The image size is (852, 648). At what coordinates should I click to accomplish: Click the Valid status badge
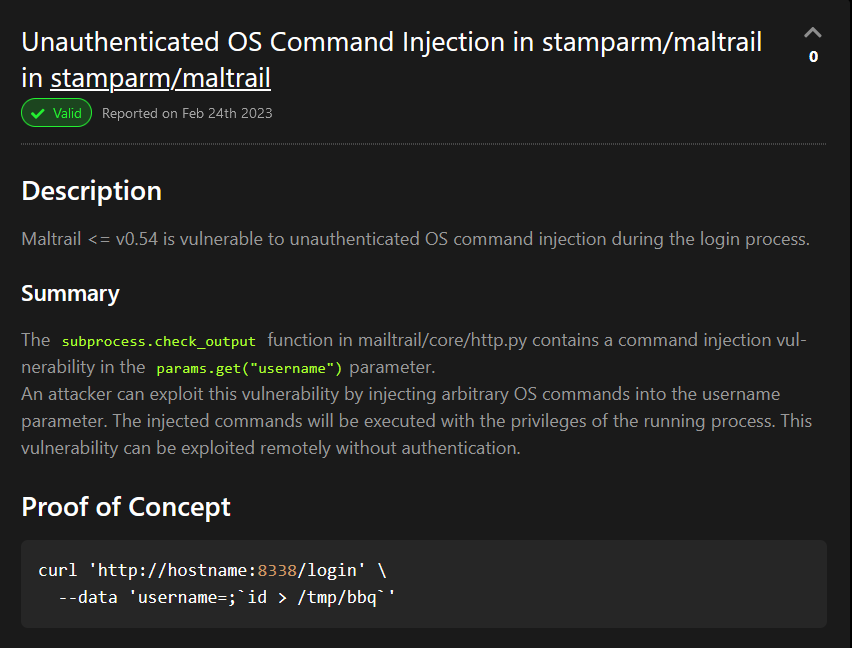pos(57,113)
